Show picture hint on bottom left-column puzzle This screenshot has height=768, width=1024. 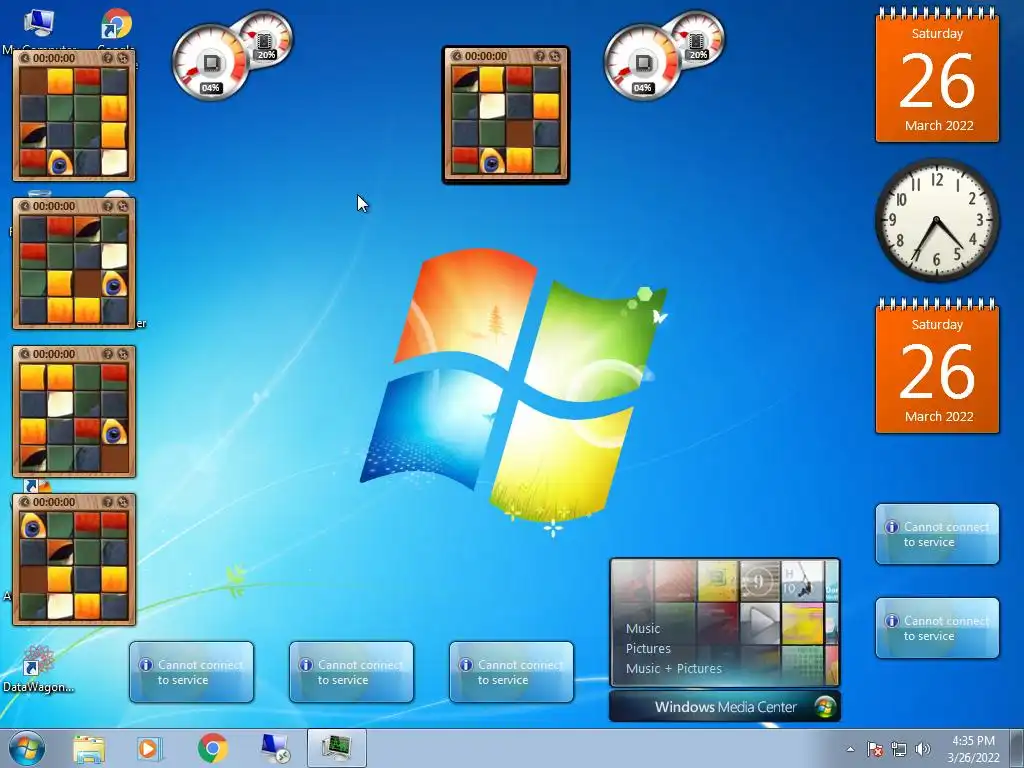point(108,502)
